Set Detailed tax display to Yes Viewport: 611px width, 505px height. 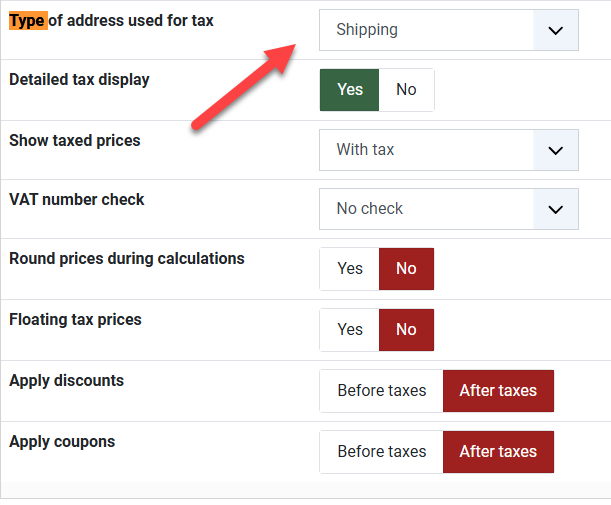tap(350, 90)
